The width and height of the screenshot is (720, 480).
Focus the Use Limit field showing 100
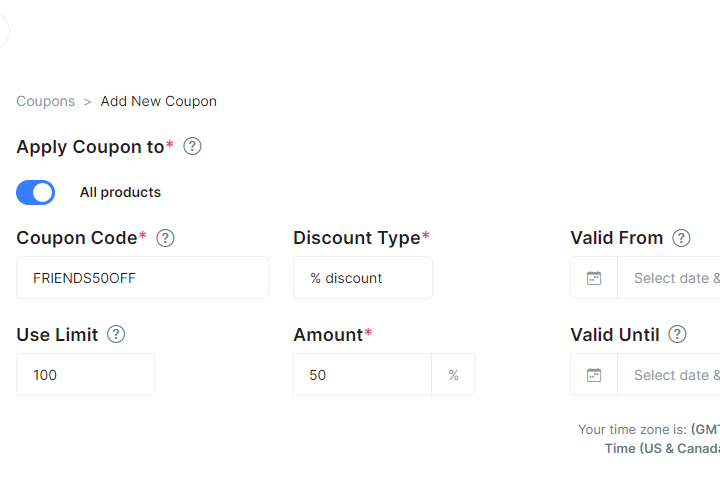click(x=85, y=375)
